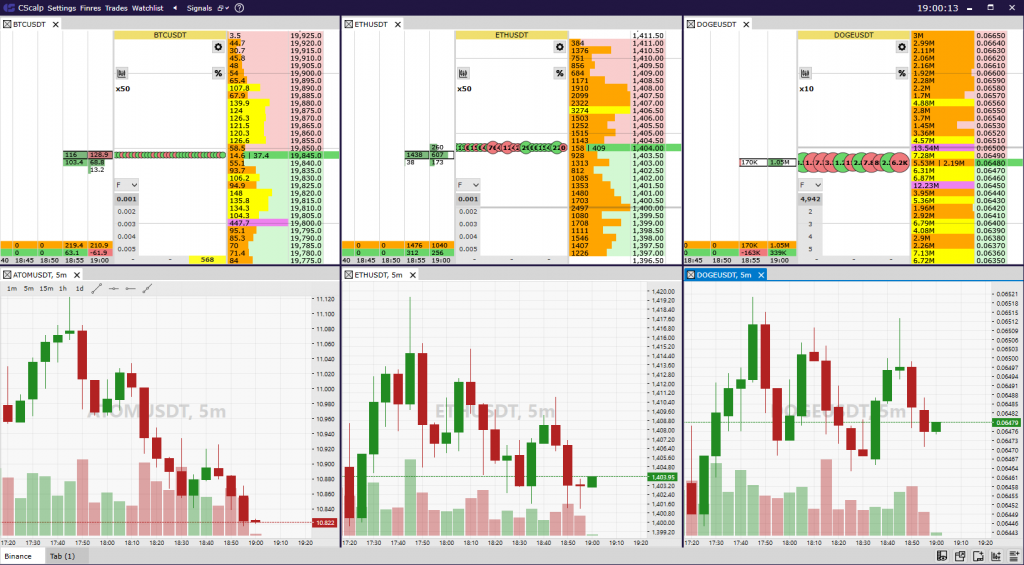This screenshot has width=1024, height=565.
Task: Click DOGEUSDT 13.54M pink volume level
Action: tap(943, 148)
